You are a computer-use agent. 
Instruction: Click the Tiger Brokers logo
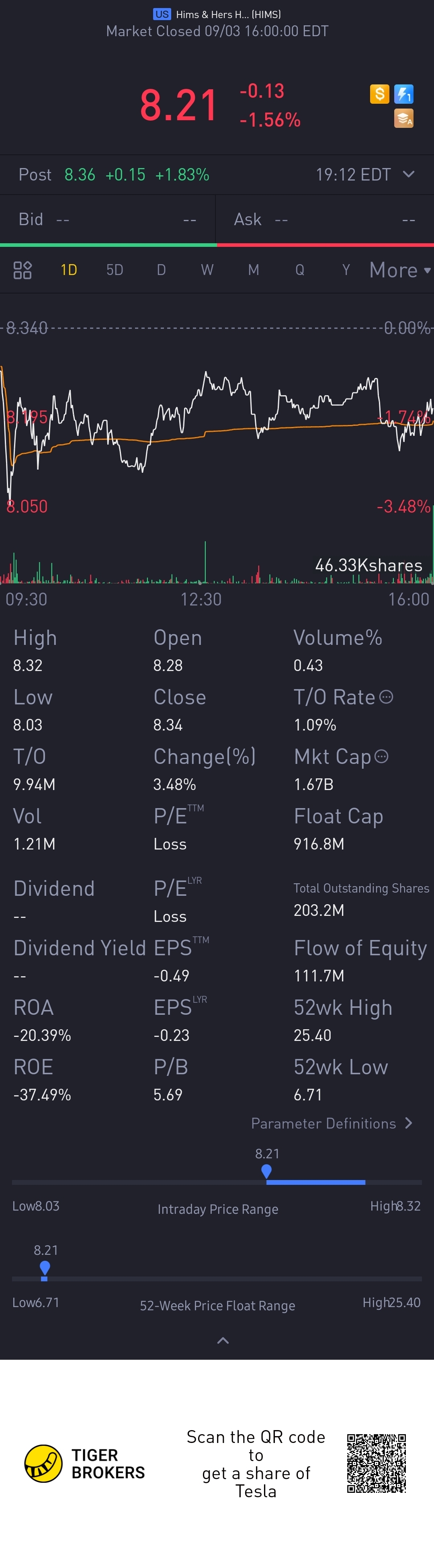(x=43, y=1464)
